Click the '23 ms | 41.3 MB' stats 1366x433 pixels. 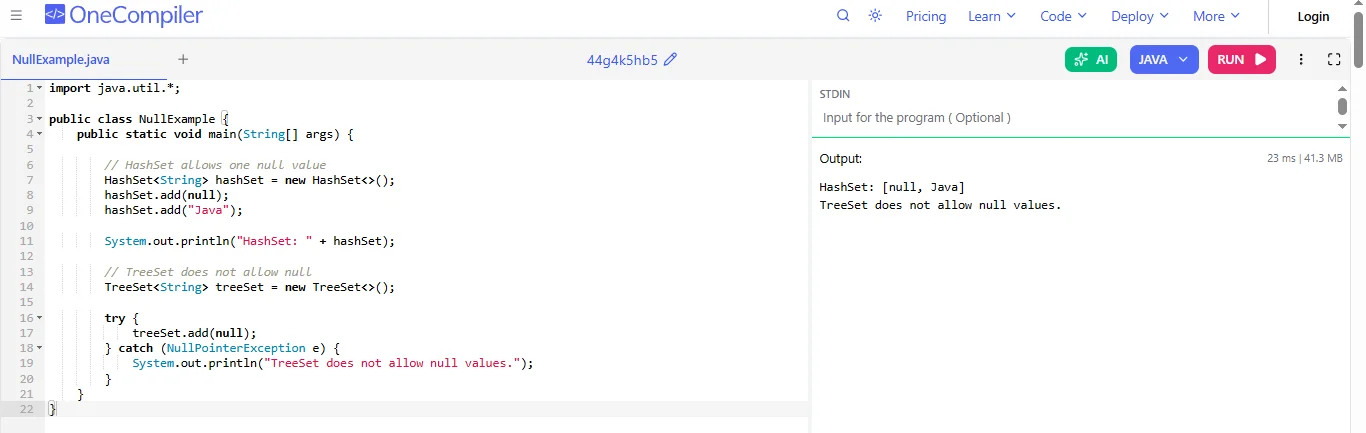(1305, 158)
